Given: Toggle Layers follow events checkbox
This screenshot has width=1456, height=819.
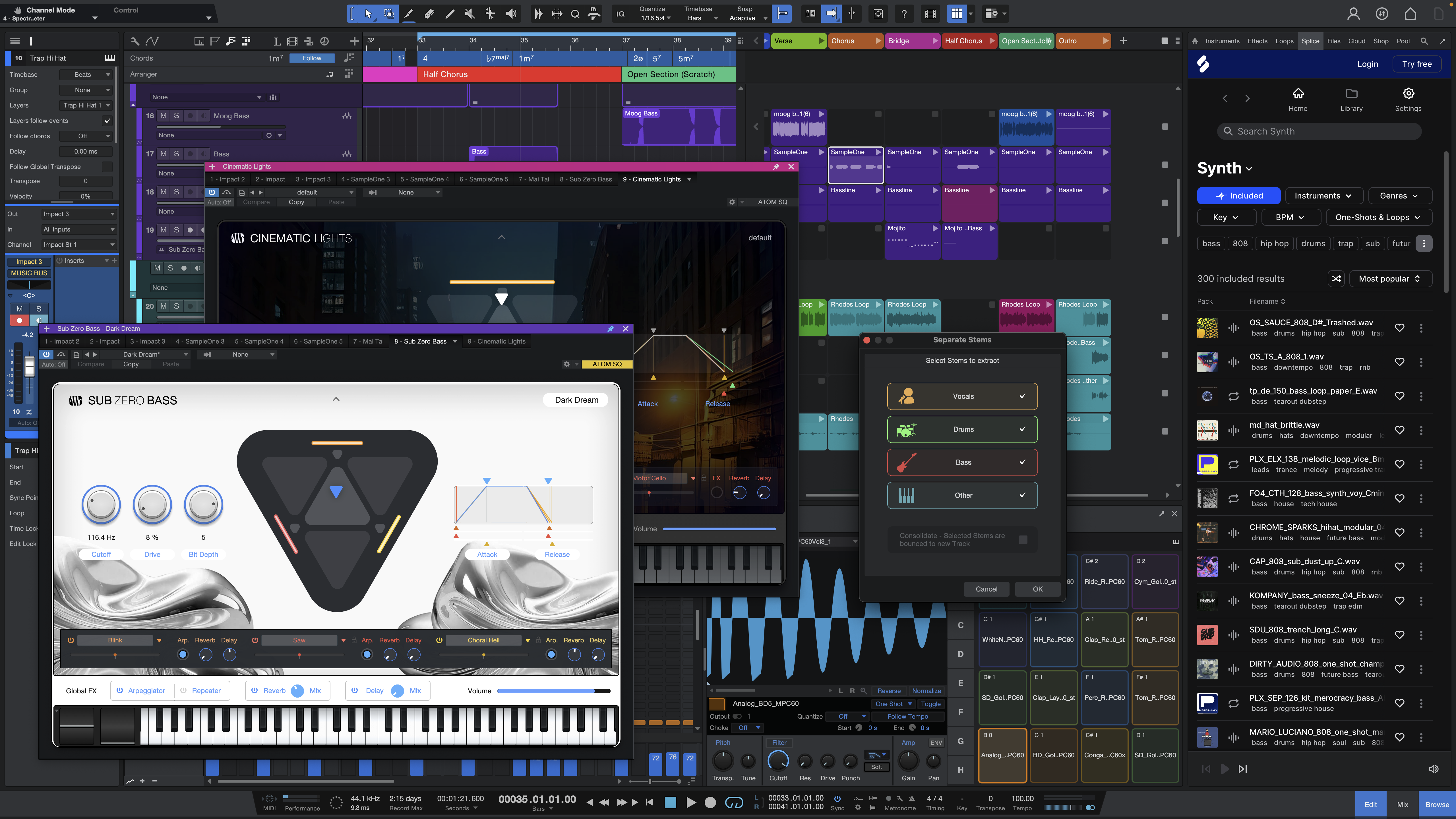Looking at the screenshot, I should (107, 120).
